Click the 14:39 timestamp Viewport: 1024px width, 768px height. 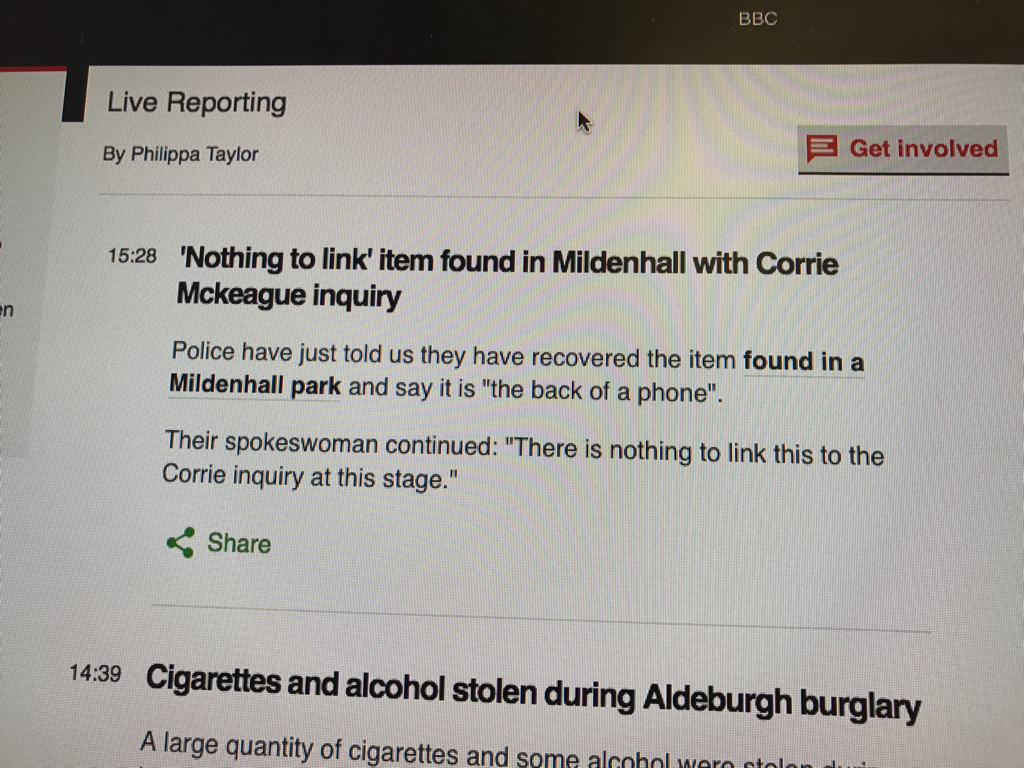[95, 673]
